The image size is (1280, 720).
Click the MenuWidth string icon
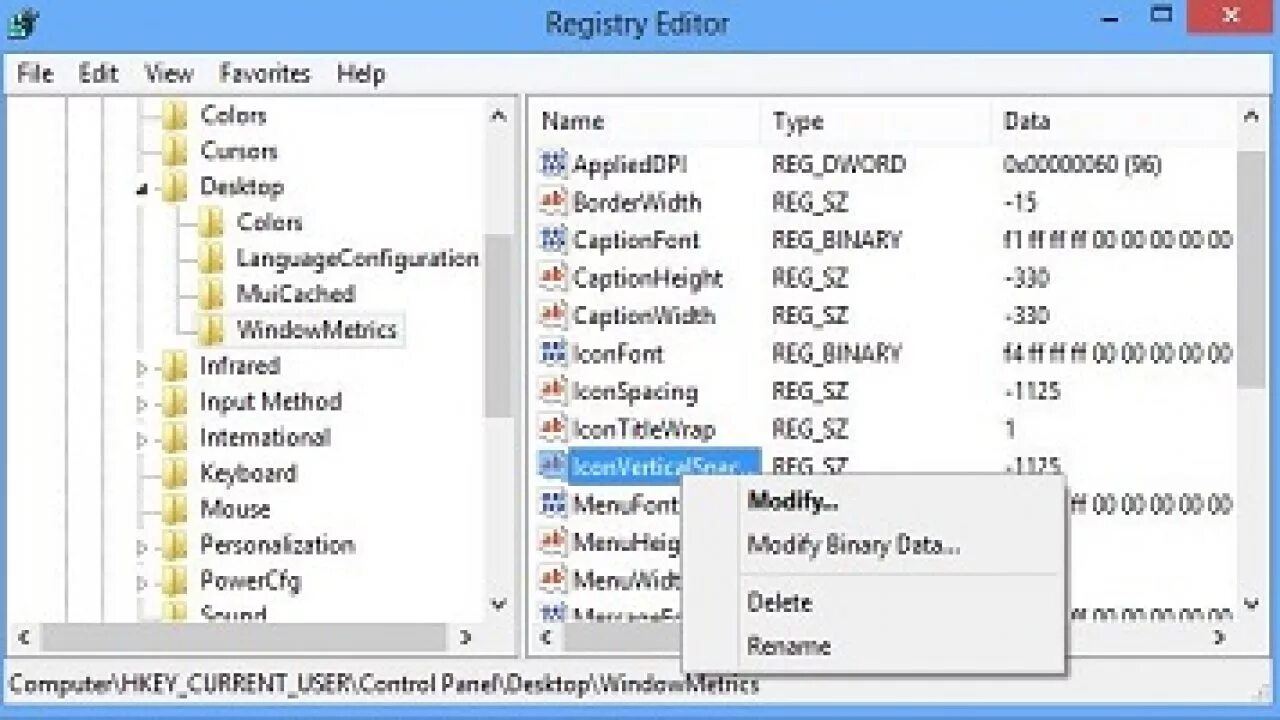click(553, 579)
